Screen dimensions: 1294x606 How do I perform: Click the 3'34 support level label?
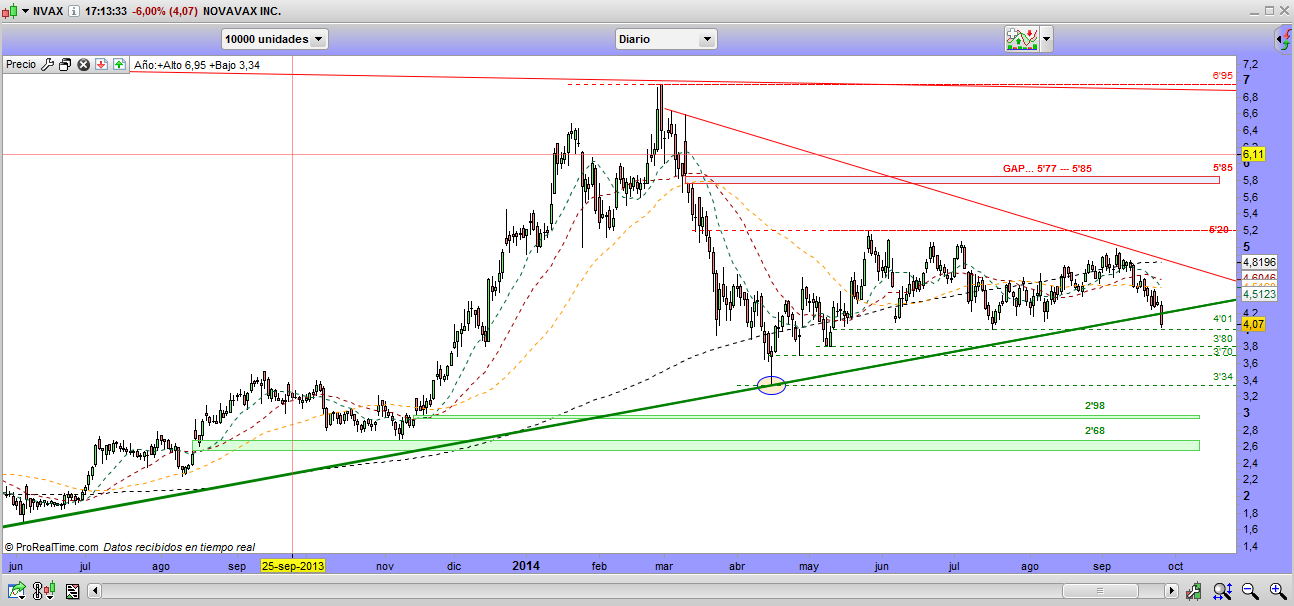[x=1221, y=376]
